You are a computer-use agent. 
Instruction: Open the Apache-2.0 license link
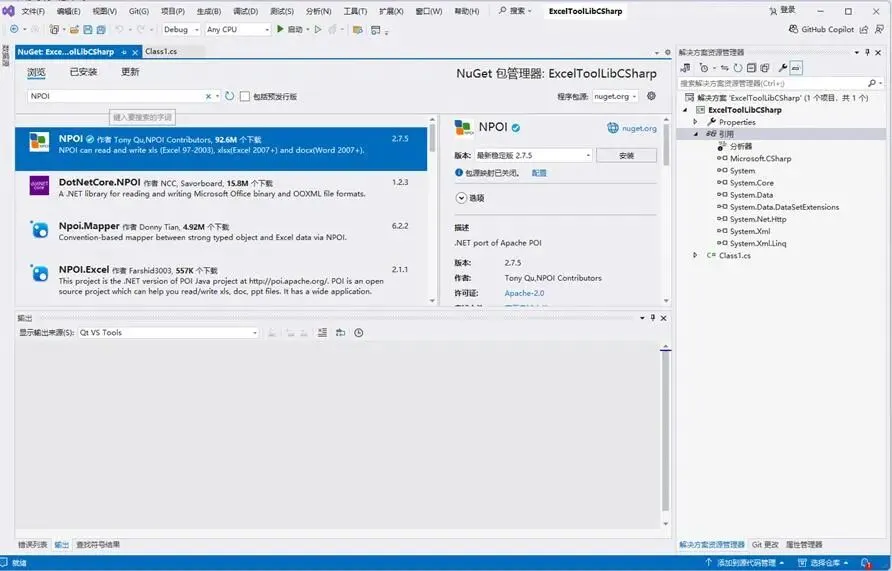coord(524,293)
